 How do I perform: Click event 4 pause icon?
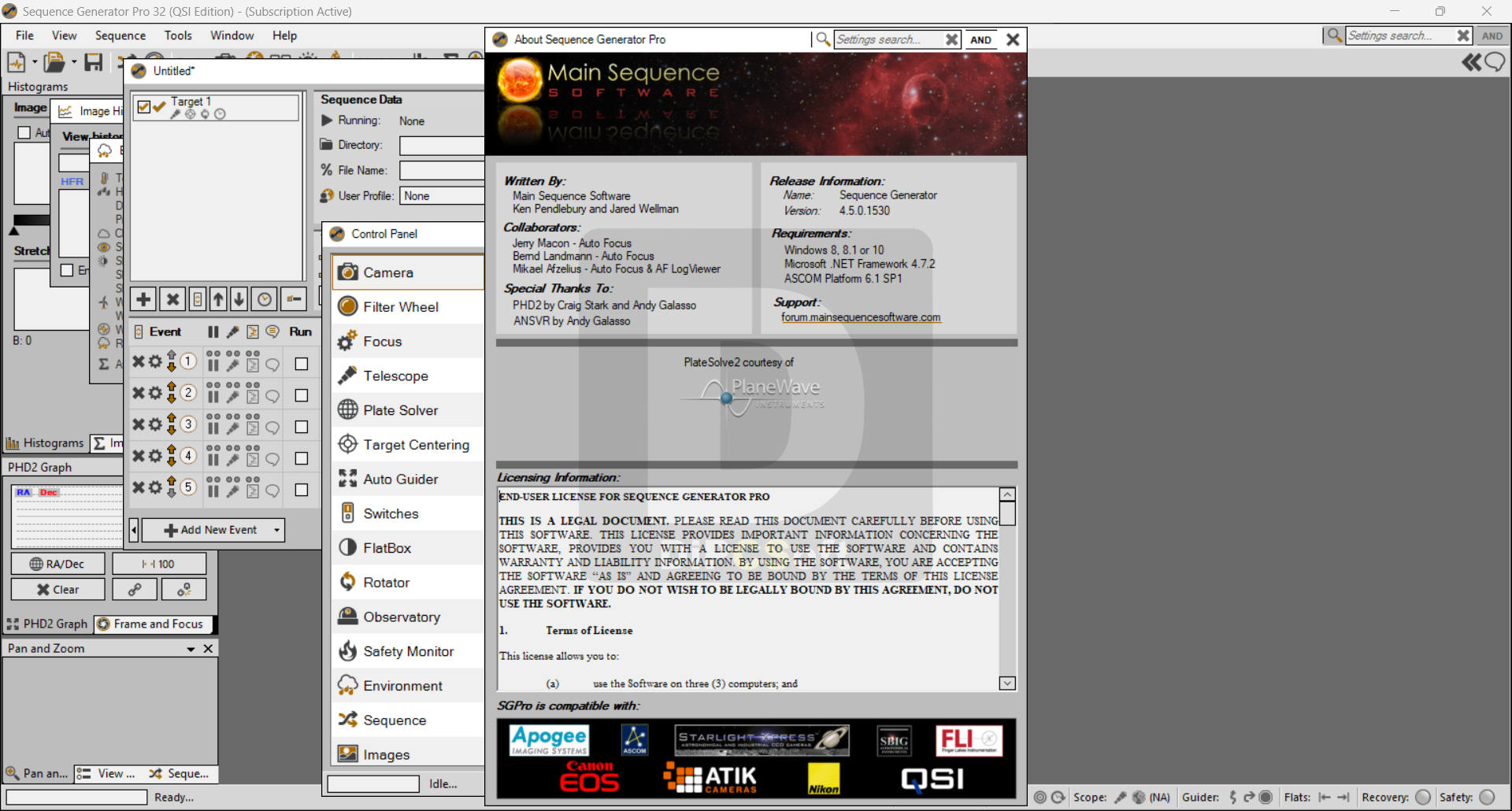click(x=213, y=460)
